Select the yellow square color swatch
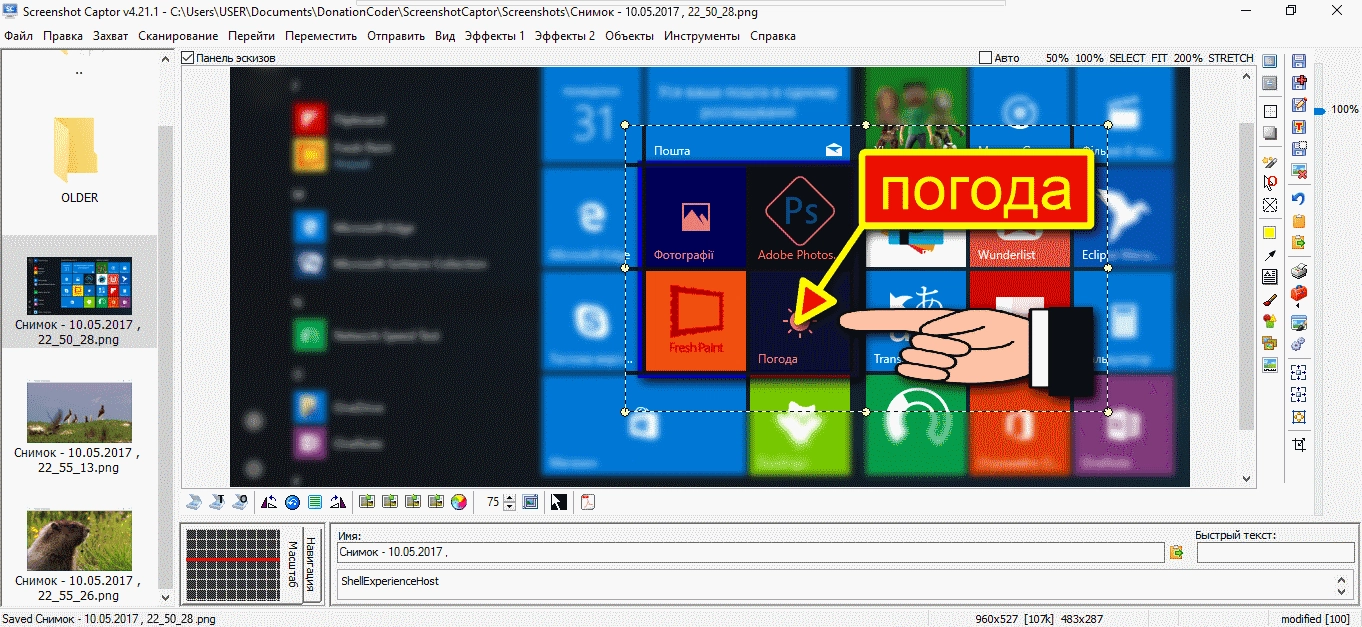Viewport: 1362px width, 627px height. click(1270, 233)
